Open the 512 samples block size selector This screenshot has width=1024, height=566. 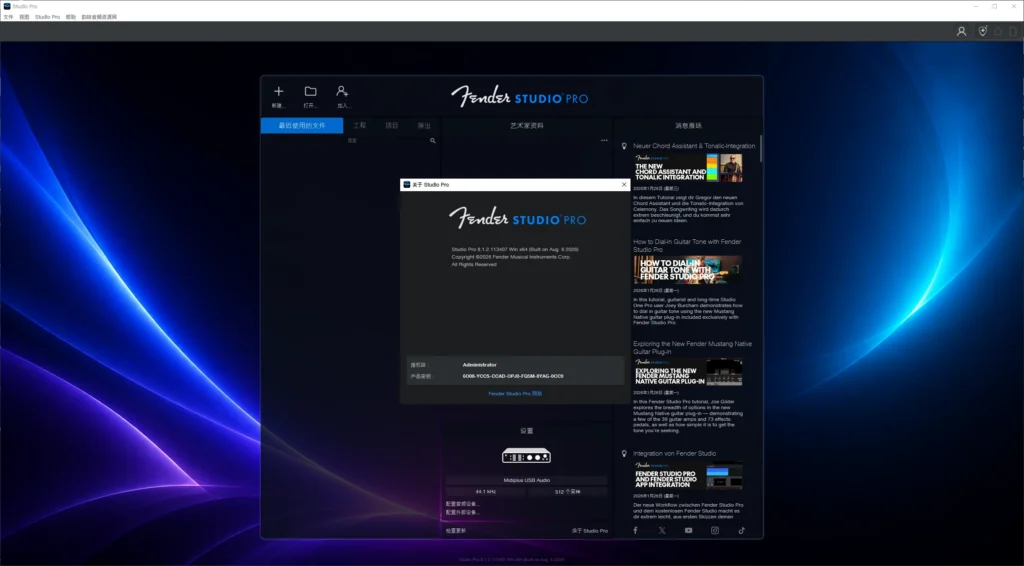(x=568, y=492)
